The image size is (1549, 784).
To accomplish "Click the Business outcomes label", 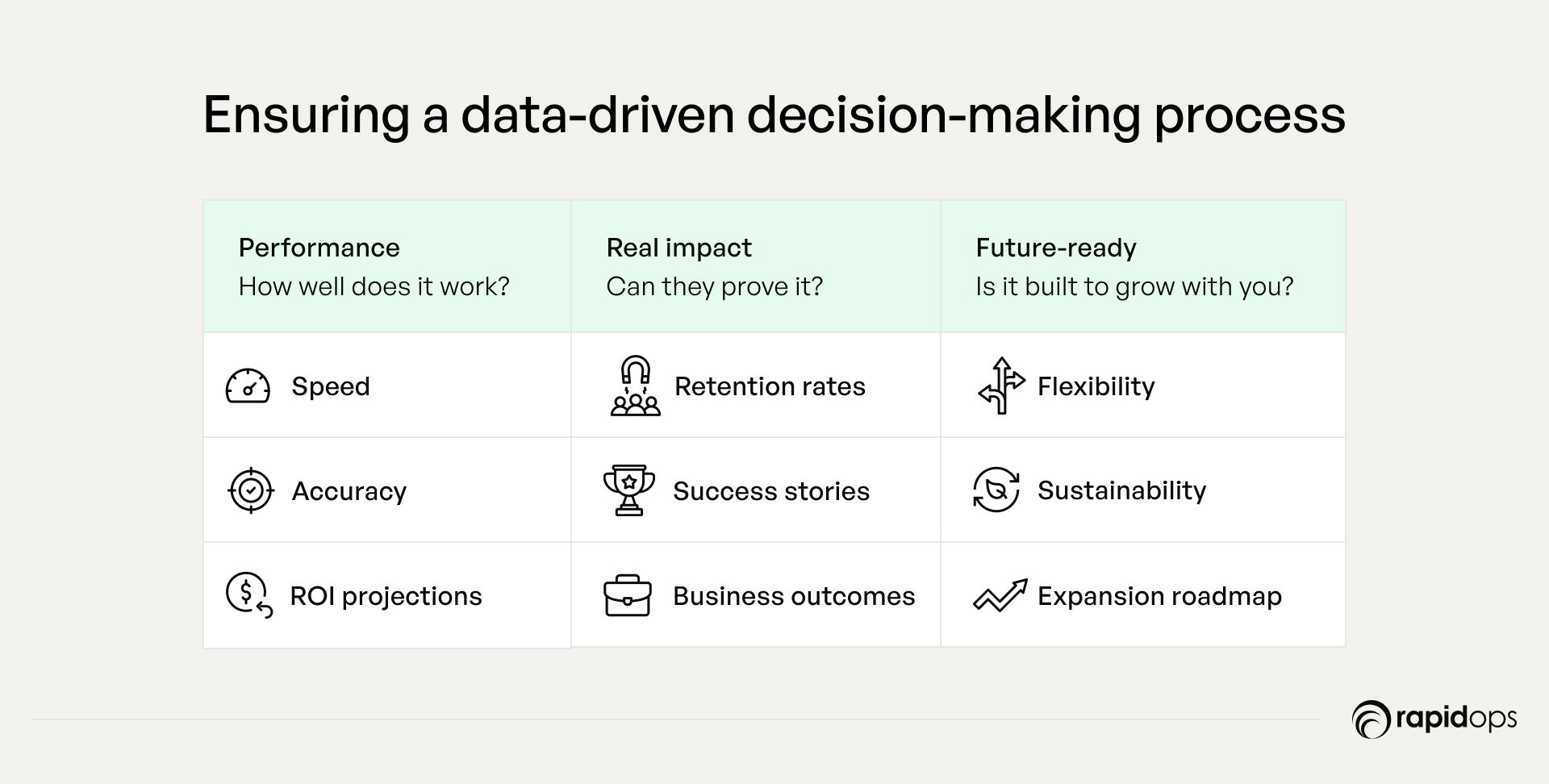I will [x=794, y=596].
